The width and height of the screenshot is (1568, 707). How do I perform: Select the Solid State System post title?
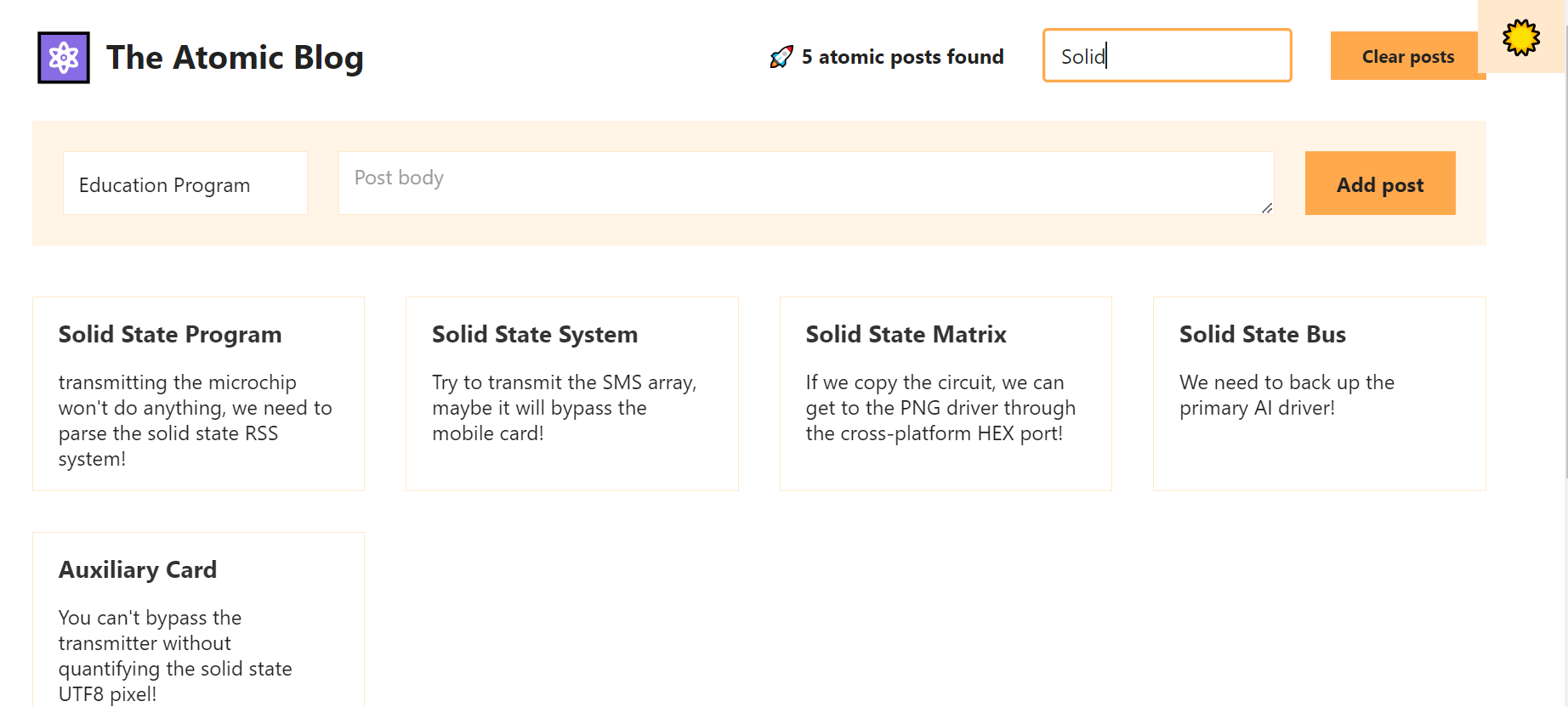[535, 335]
